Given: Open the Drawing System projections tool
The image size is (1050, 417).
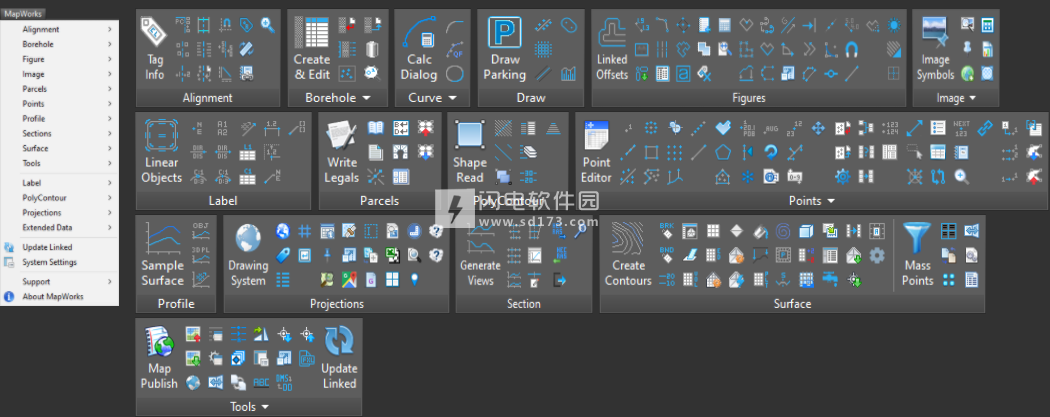Looking at the screenshot, I should pyautogui.click(x=248, y=255).
